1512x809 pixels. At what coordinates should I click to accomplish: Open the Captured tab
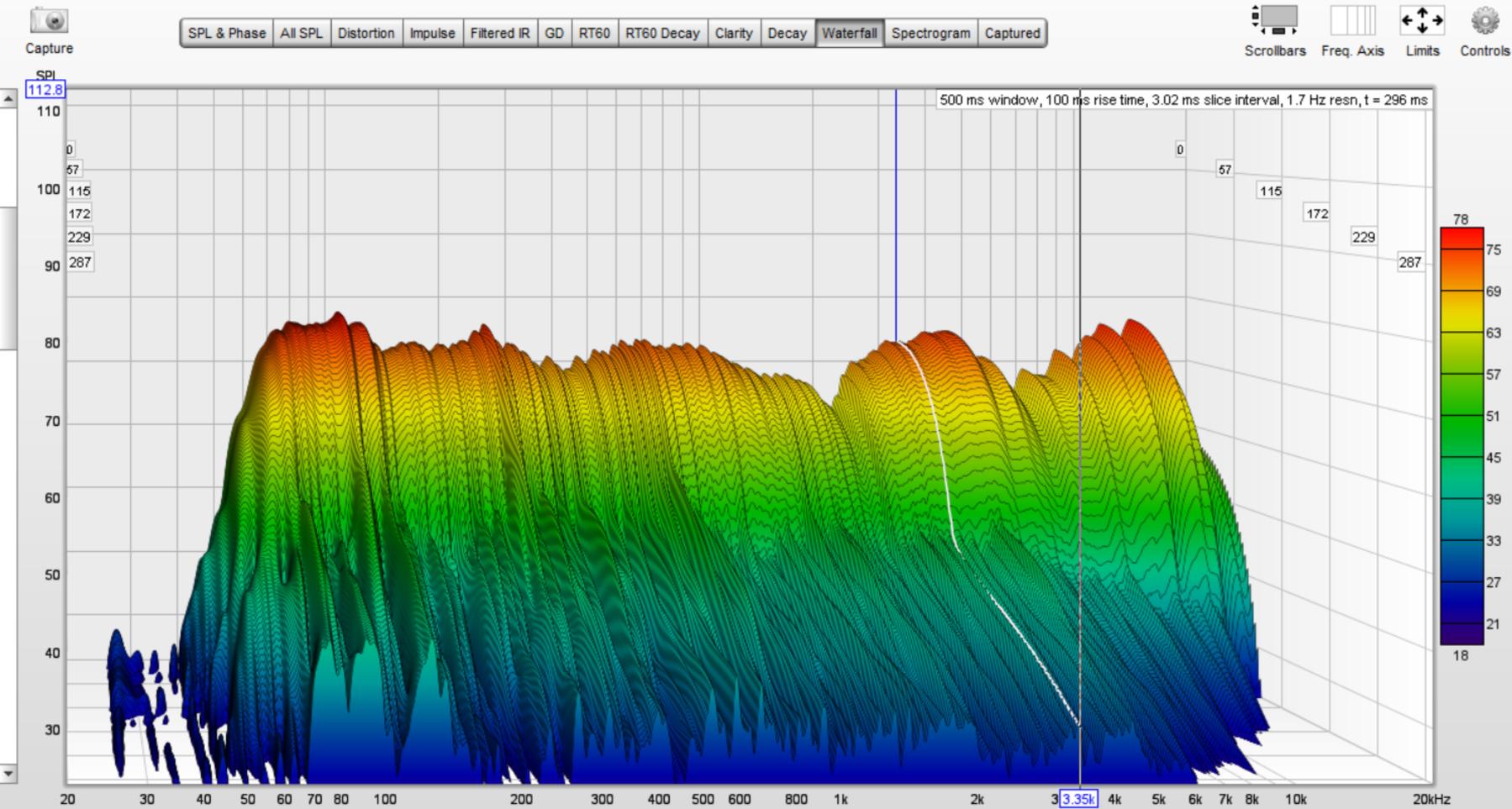point(1012,34)
